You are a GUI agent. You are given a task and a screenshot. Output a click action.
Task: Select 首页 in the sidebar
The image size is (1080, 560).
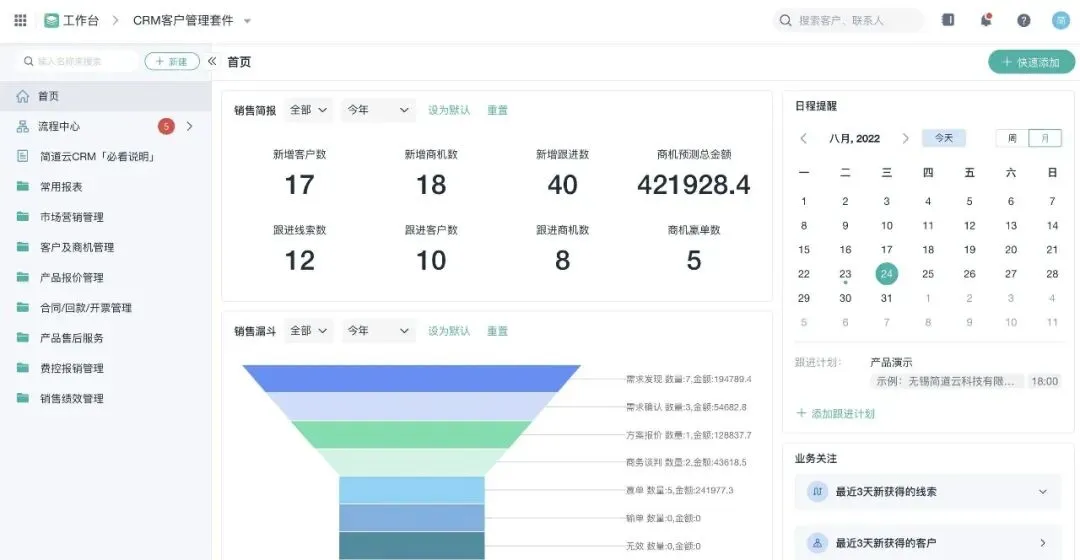[x=105, y=96]
